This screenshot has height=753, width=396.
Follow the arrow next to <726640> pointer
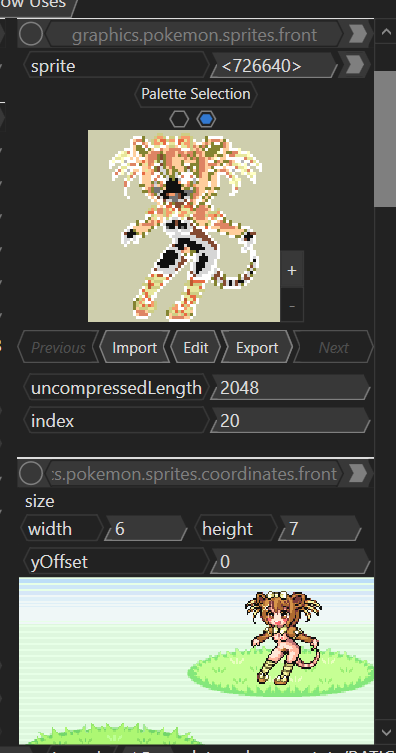pyautogui.click(x=354, y=66)
